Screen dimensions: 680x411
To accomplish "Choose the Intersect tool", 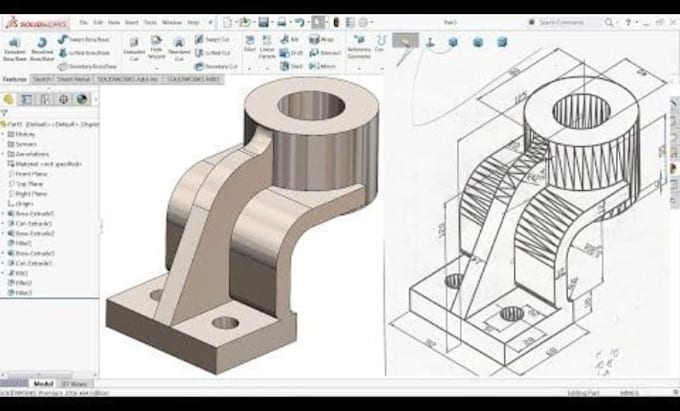I will tap(325, 53).
